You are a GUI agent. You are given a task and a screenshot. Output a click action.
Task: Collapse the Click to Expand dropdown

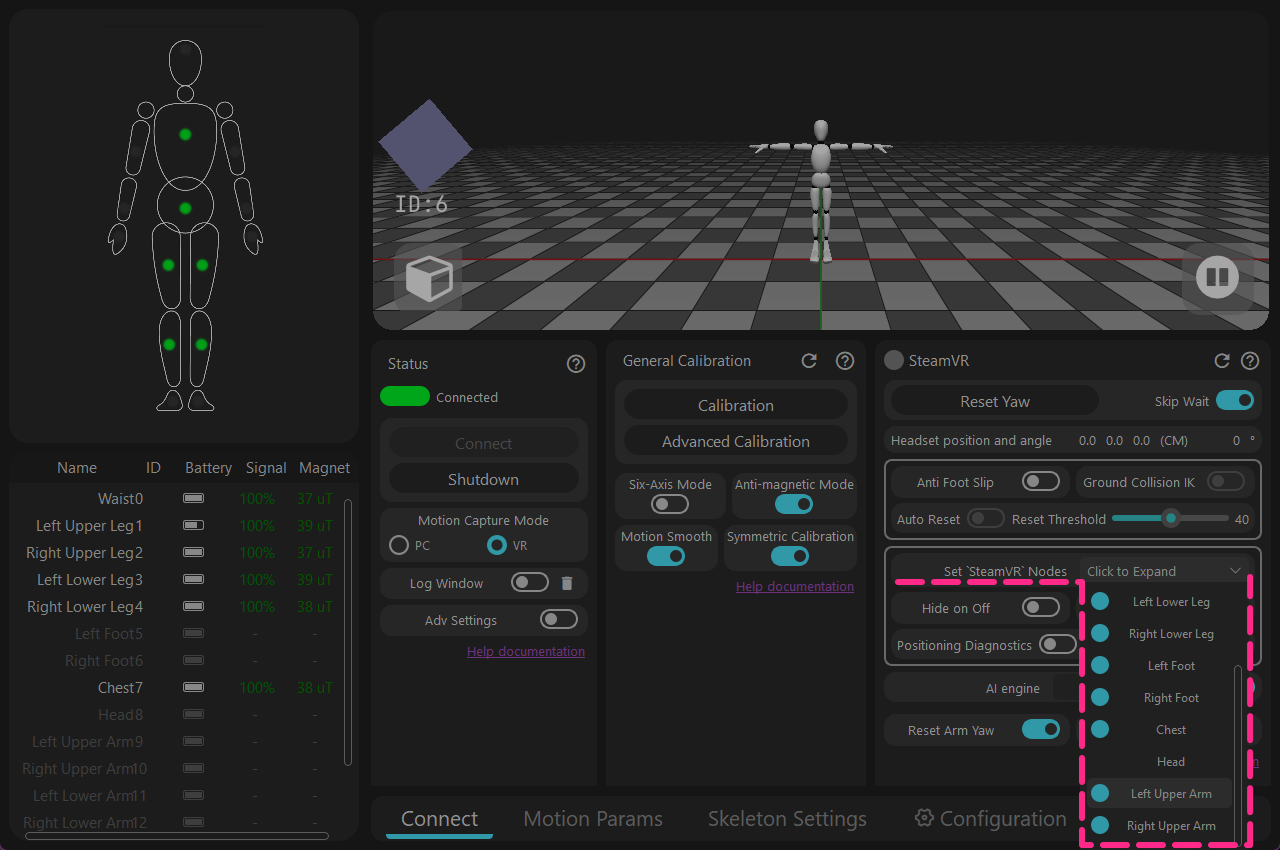[x=1166, y=571]
